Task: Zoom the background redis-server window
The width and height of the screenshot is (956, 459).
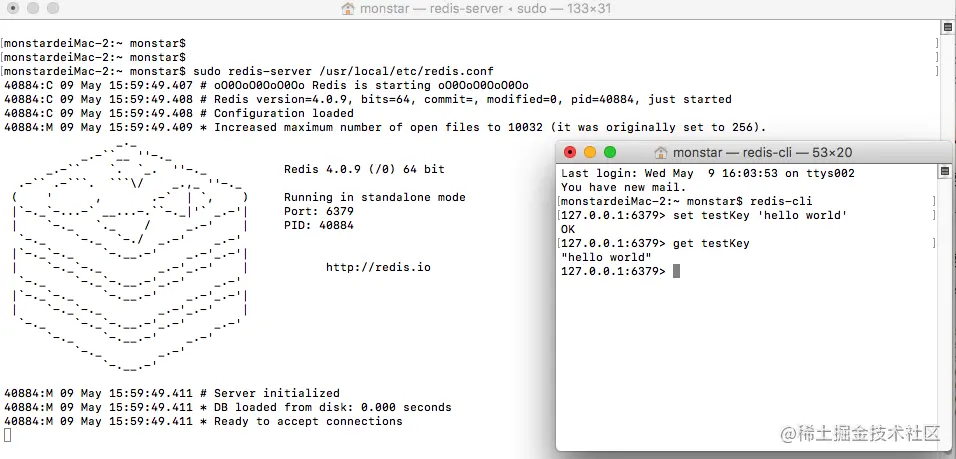Action: (53, 9)
